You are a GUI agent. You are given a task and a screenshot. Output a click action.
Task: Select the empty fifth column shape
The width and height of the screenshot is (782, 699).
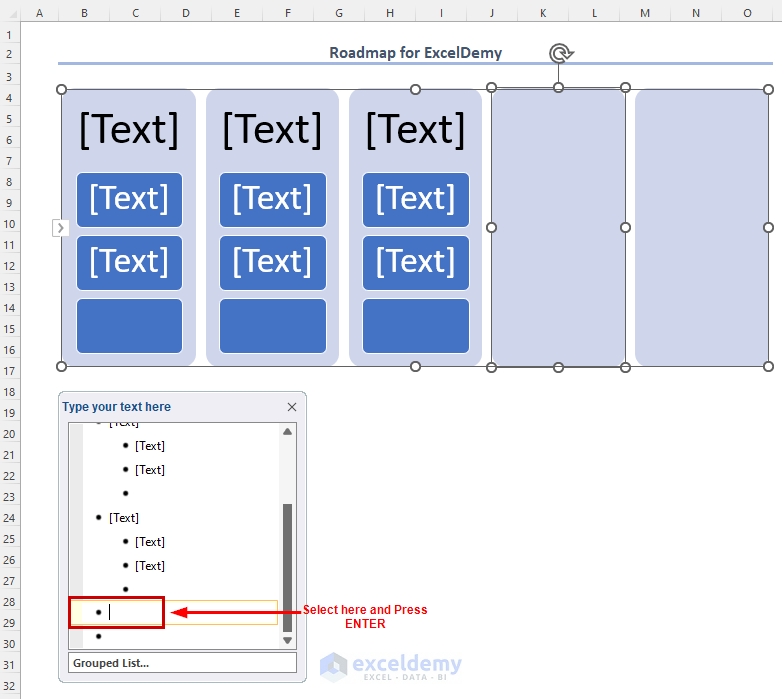[702, 227]
